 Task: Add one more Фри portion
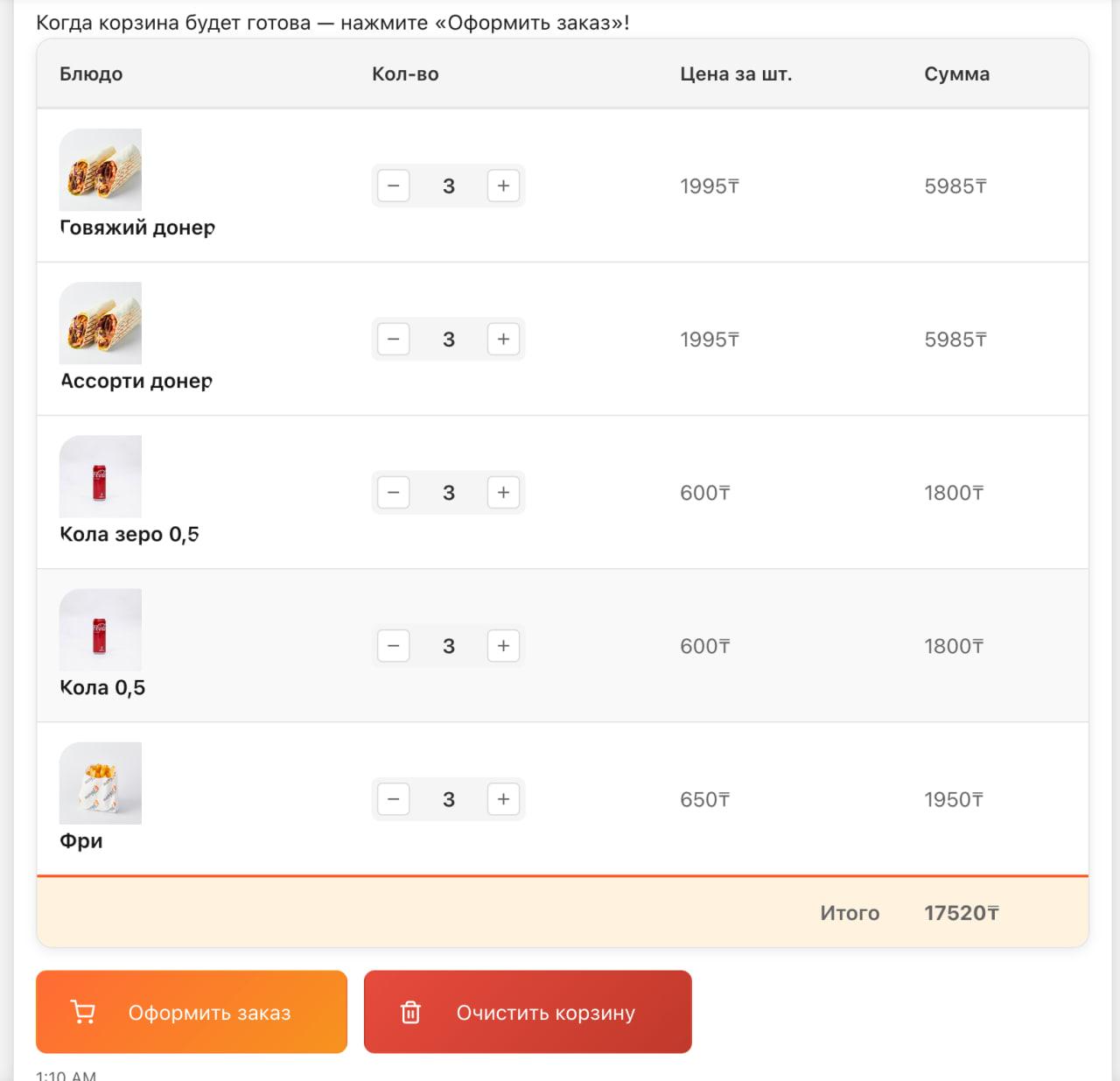(x=503, y=799)
